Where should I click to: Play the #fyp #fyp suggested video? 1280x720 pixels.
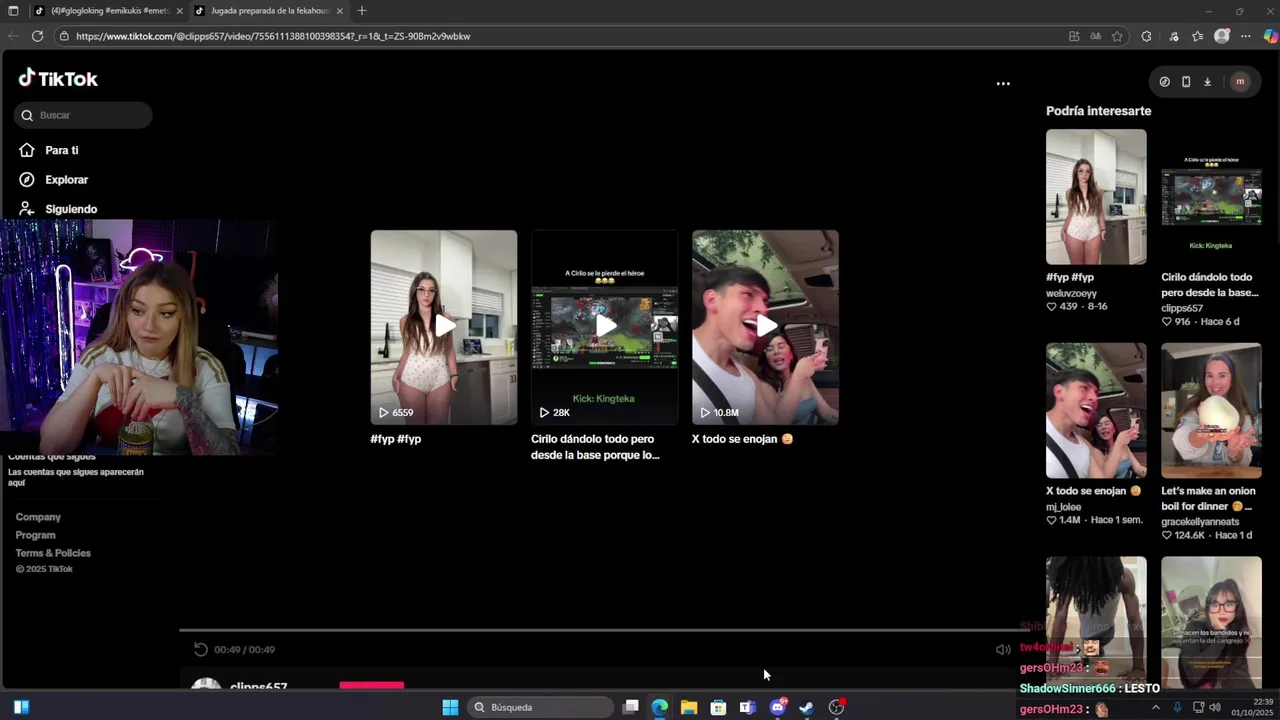pos(444,327)
